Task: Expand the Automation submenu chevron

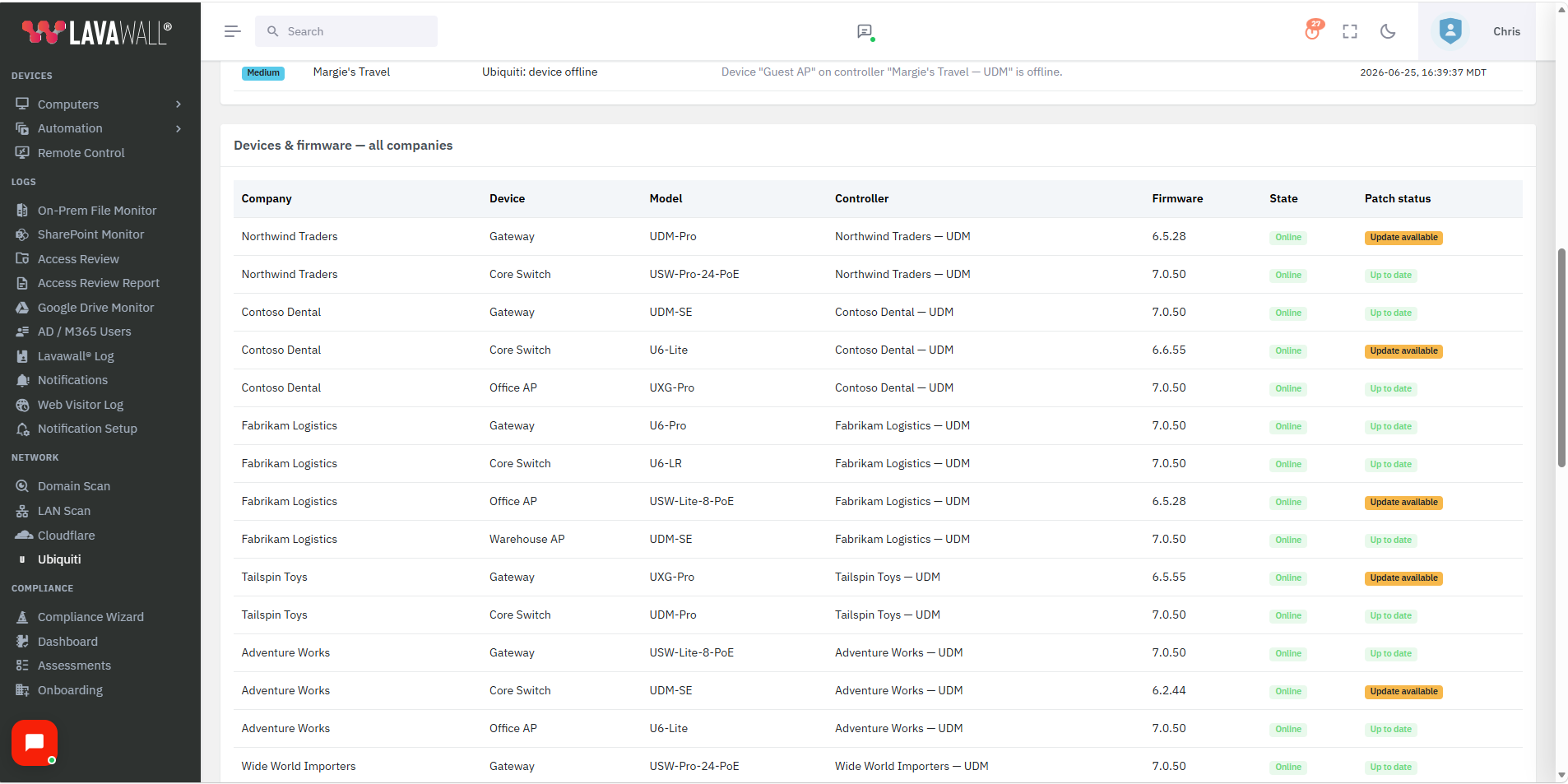Action: (179, 128)
